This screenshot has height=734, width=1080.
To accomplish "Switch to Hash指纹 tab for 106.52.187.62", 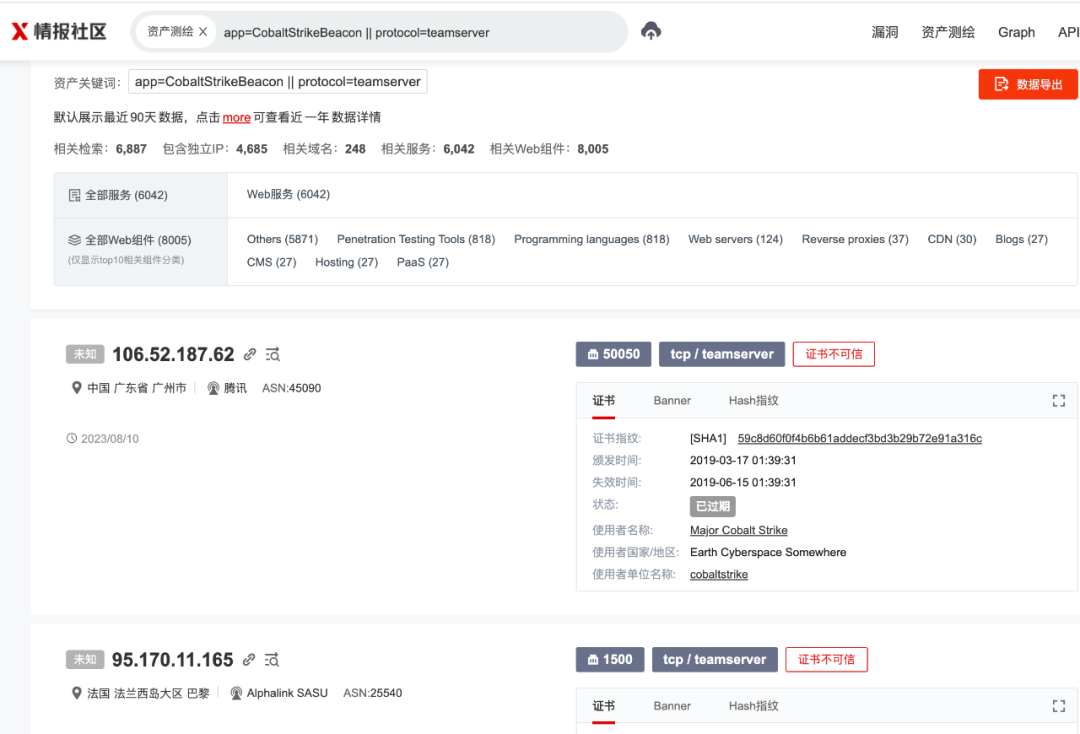I will [x=754, y=401].
